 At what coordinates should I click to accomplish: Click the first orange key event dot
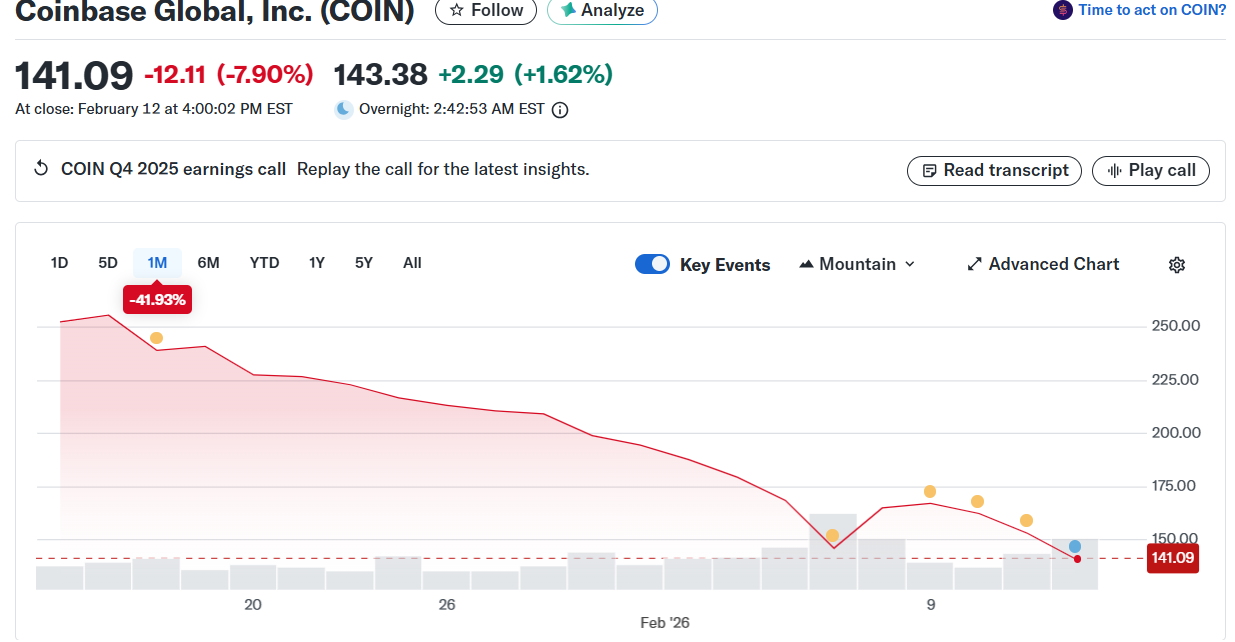pos(156,338)
